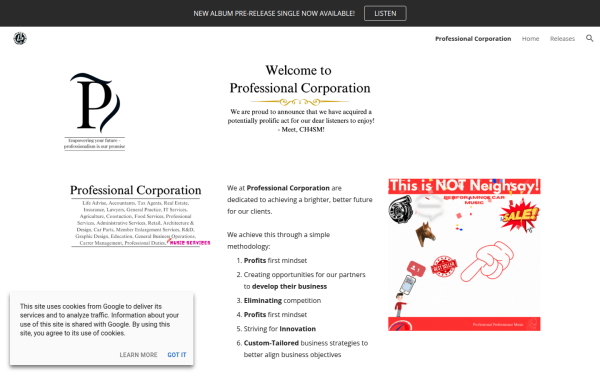The image size is (600, 375).
Task: Click the 'Welcome to Professional Corporation' heading
Action: point(300,79)
